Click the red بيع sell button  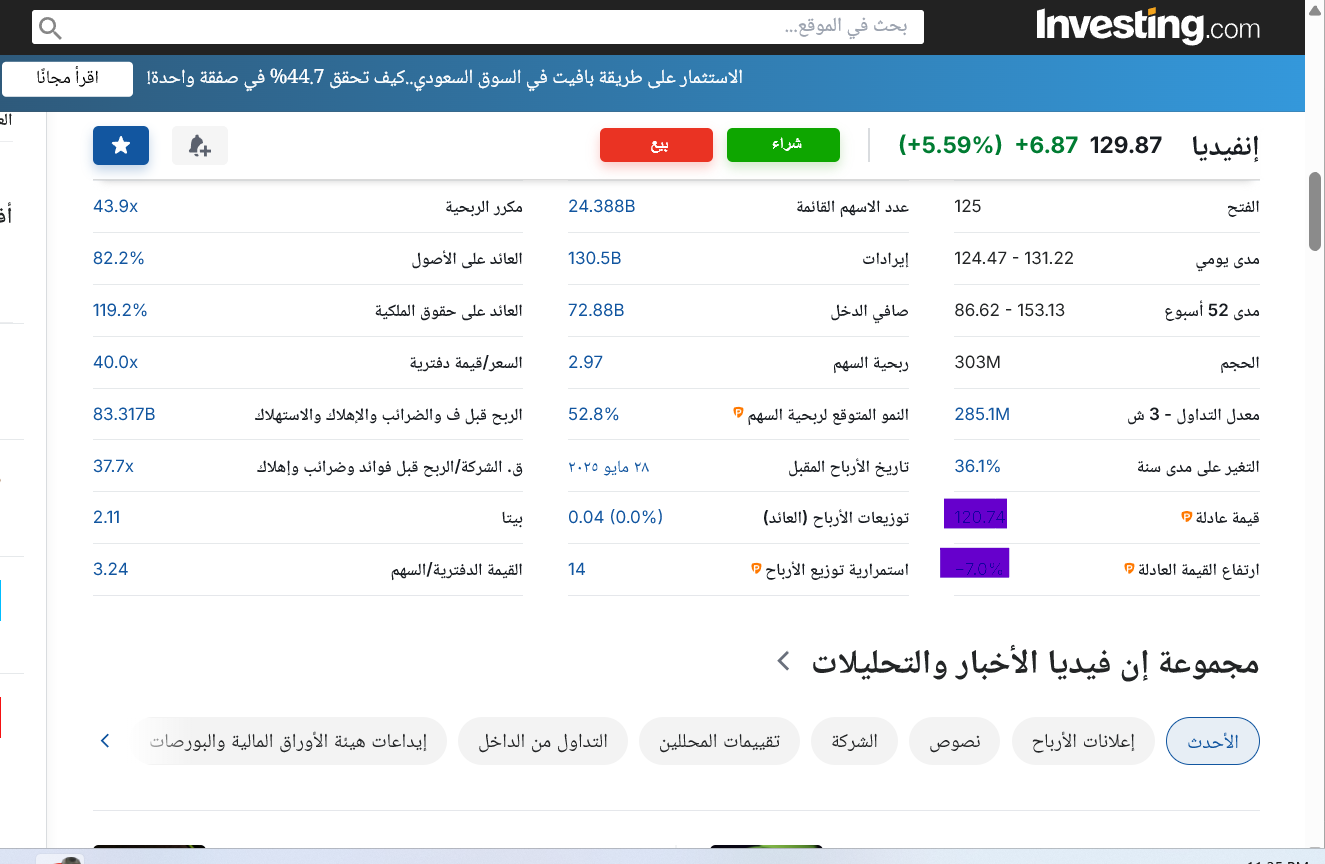[x=656, y=145]
